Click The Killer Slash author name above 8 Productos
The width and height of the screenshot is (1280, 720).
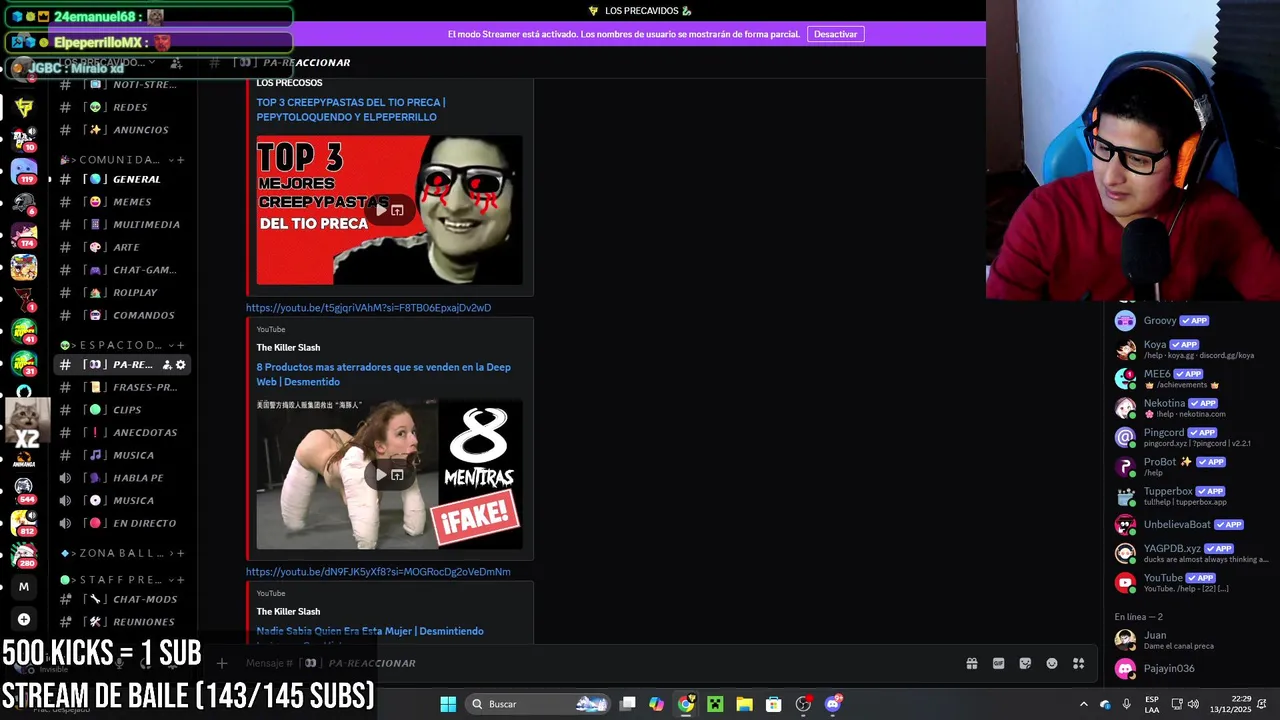[x=288, y=347]
